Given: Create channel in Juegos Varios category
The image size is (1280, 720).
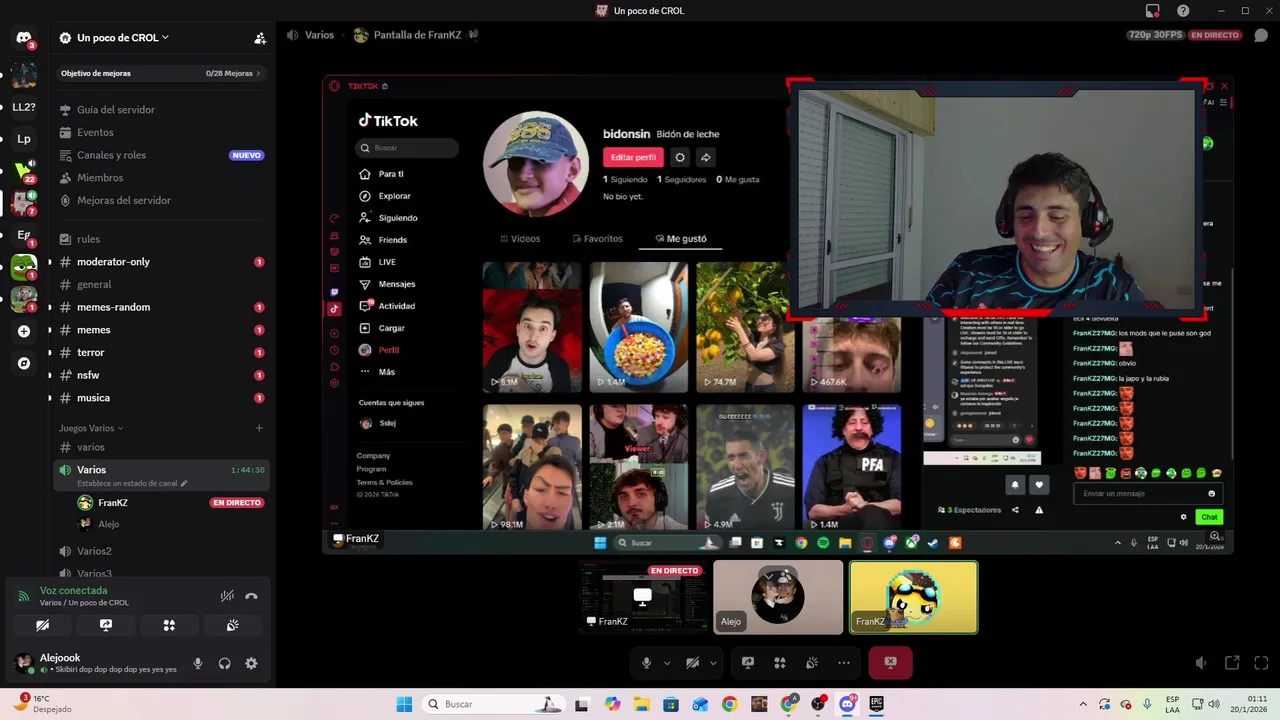Looking at the screenshot, I should click(259, 428).
